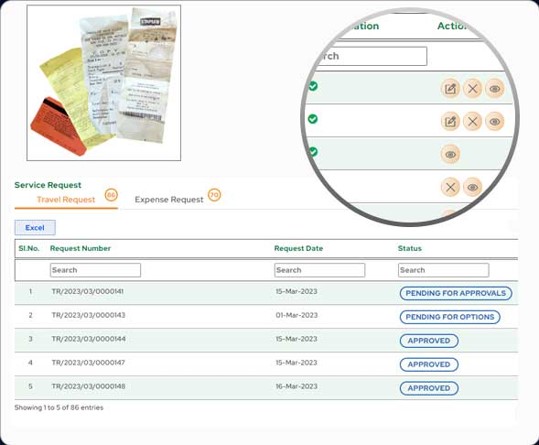Image resolution: width=539 pixels, height=445 pixels.
Task: Click the receipts image thumbnail
Action: click(104, 83)
